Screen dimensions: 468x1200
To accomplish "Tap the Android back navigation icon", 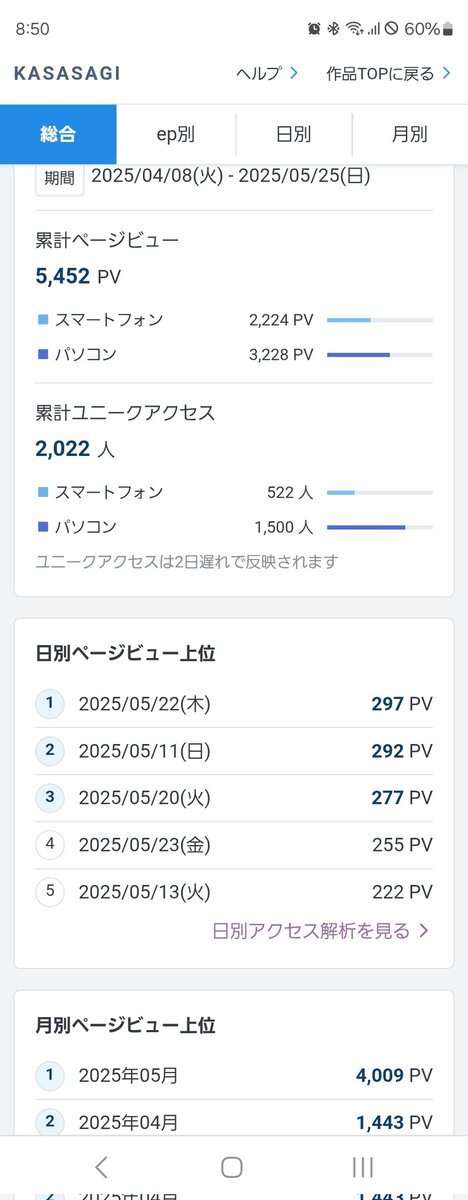I will pos(100,1167).
